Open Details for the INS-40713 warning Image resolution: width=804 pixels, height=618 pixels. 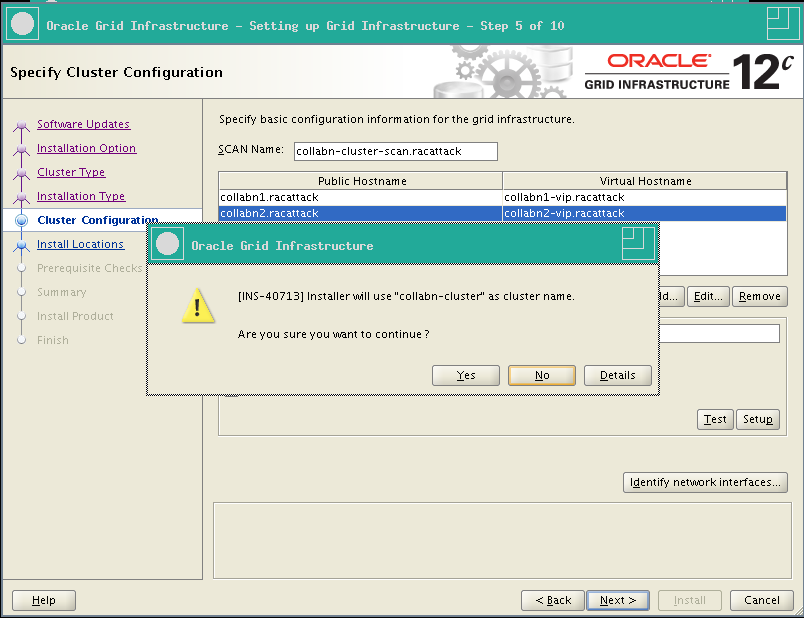coord(617,375)
